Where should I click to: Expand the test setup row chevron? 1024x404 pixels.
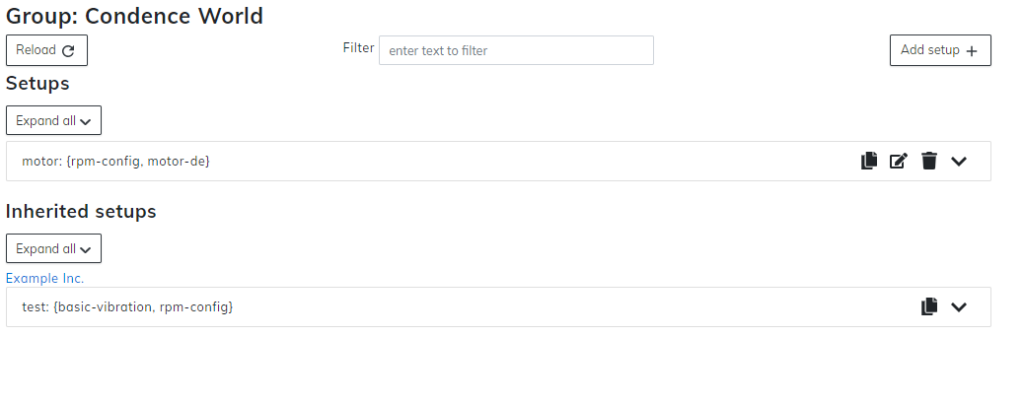(x=958, y=307)
